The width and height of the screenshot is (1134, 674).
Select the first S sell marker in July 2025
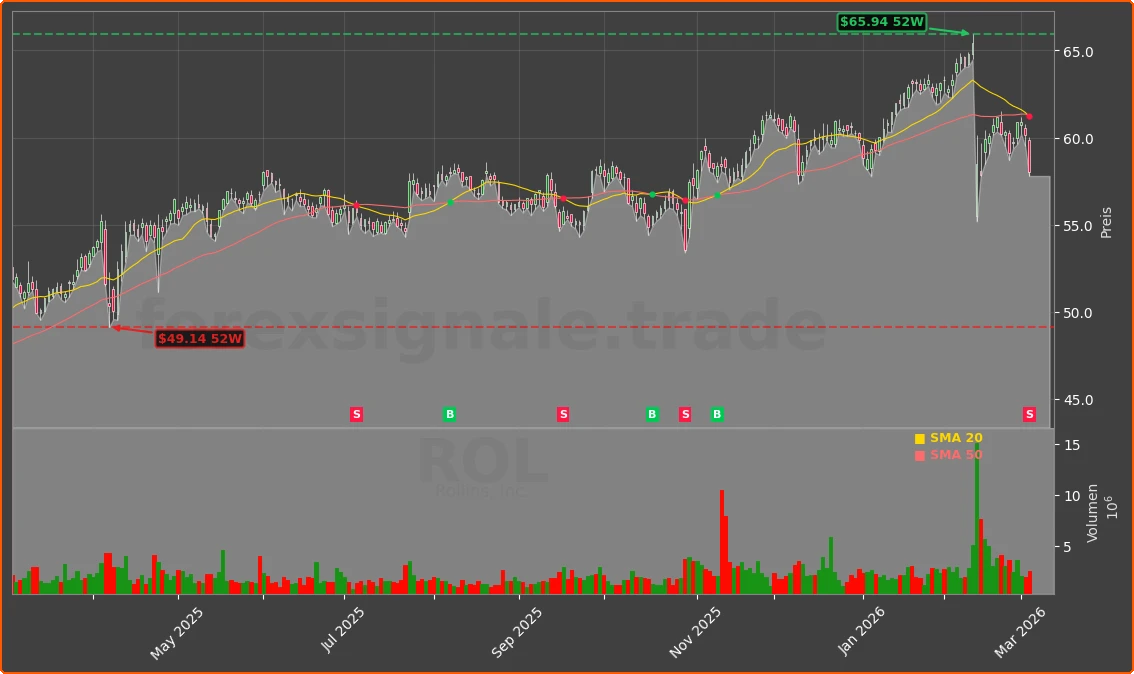tap(356, 414)
